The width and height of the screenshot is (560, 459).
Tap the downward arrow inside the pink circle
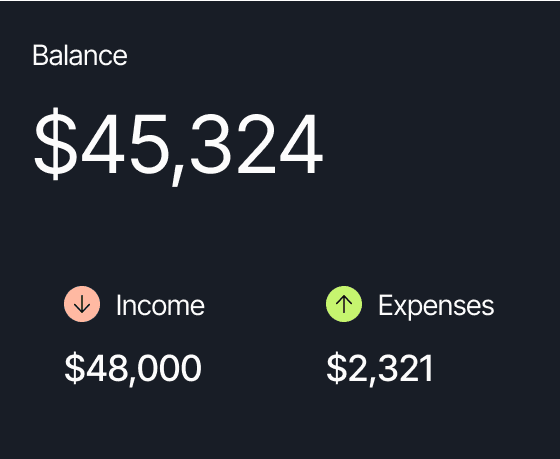tap(82, 304)
